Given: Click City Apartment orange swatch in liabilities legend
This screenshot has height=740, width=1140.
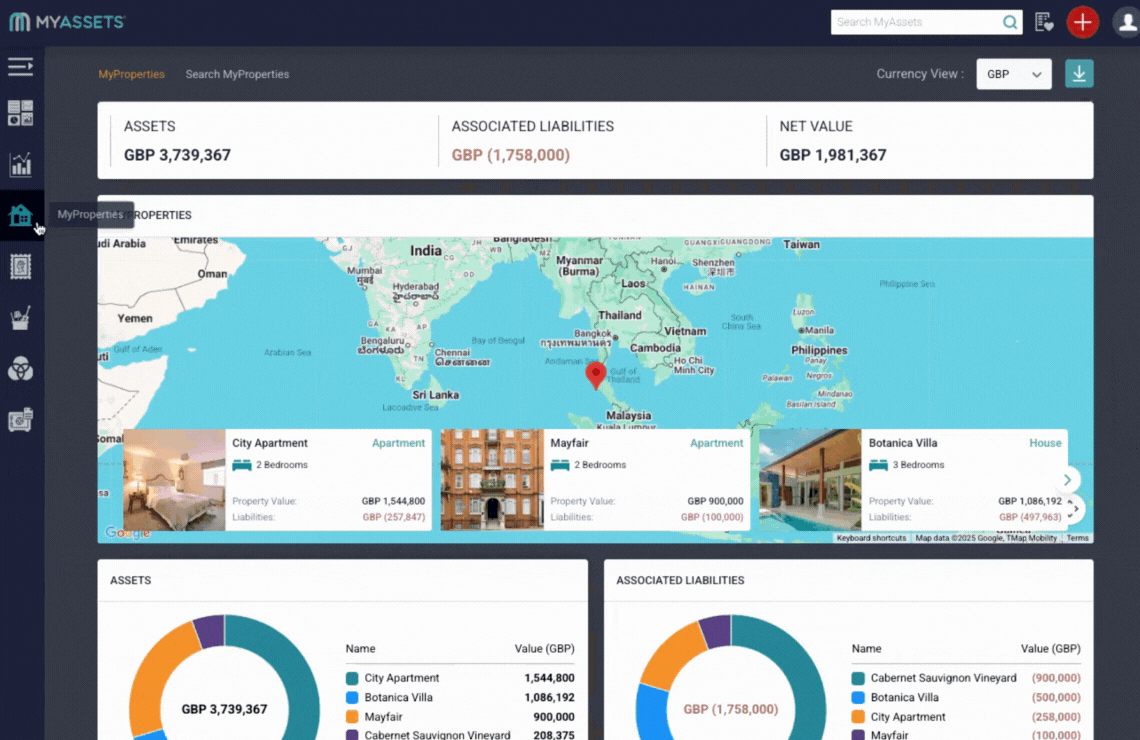Looking at the screenshot, I should click(x=858, y=717).
